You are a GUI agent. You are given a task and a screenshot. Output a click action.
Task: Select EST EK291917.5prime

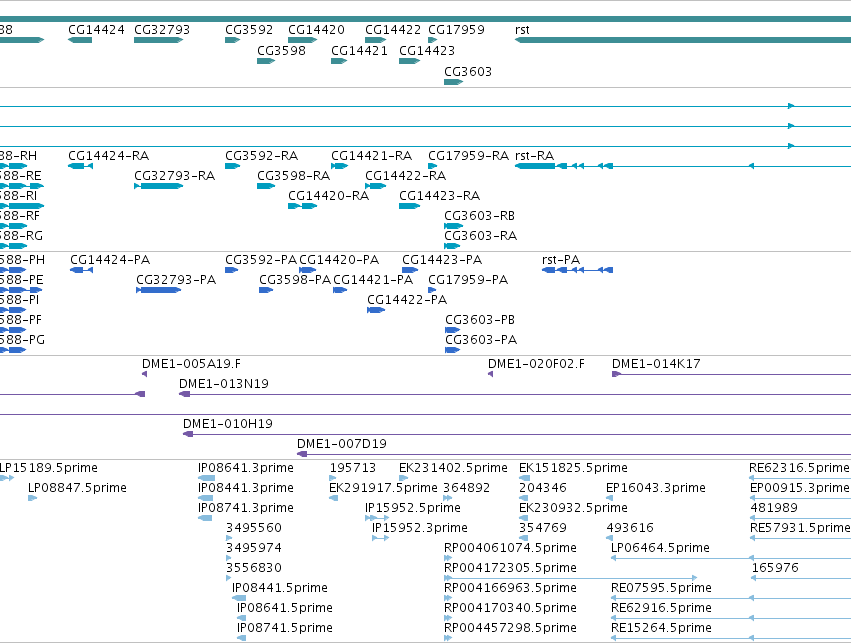(x=383, y=488)
